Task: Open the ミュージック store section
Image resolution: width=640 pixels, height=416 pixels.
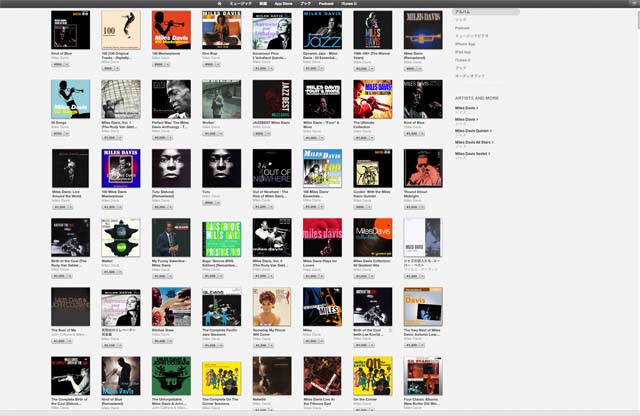Action: coord(240,3)
